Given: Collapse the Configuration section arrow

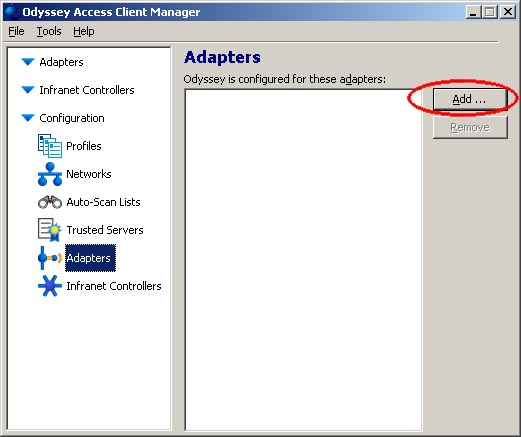Looking at the screenshot, I should 28,118.
